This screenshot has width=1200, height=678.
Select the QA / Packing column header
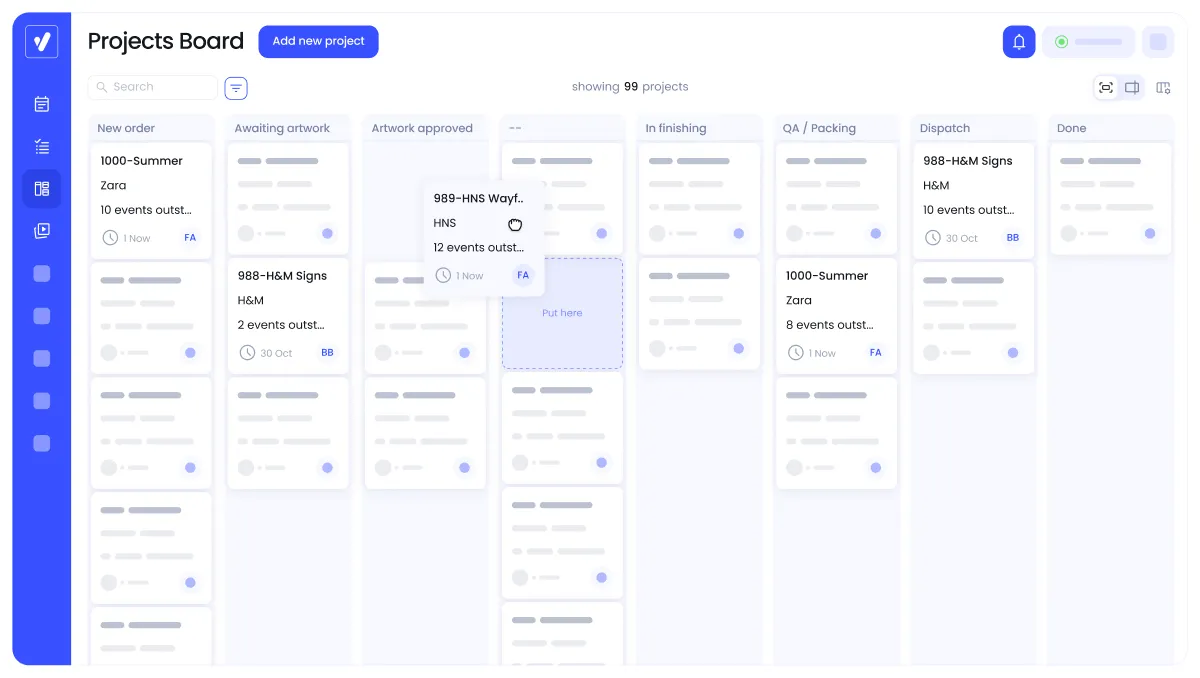[819, 128]
